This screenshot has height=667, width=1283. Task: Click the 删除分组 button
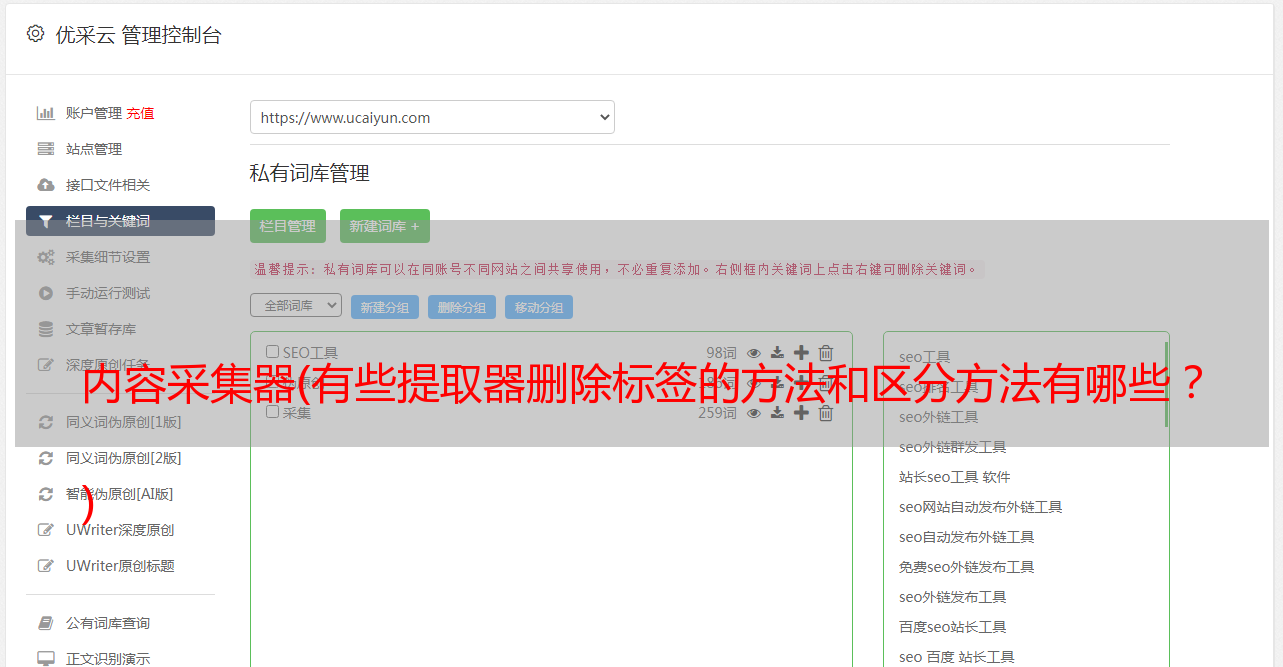(462, 307)
